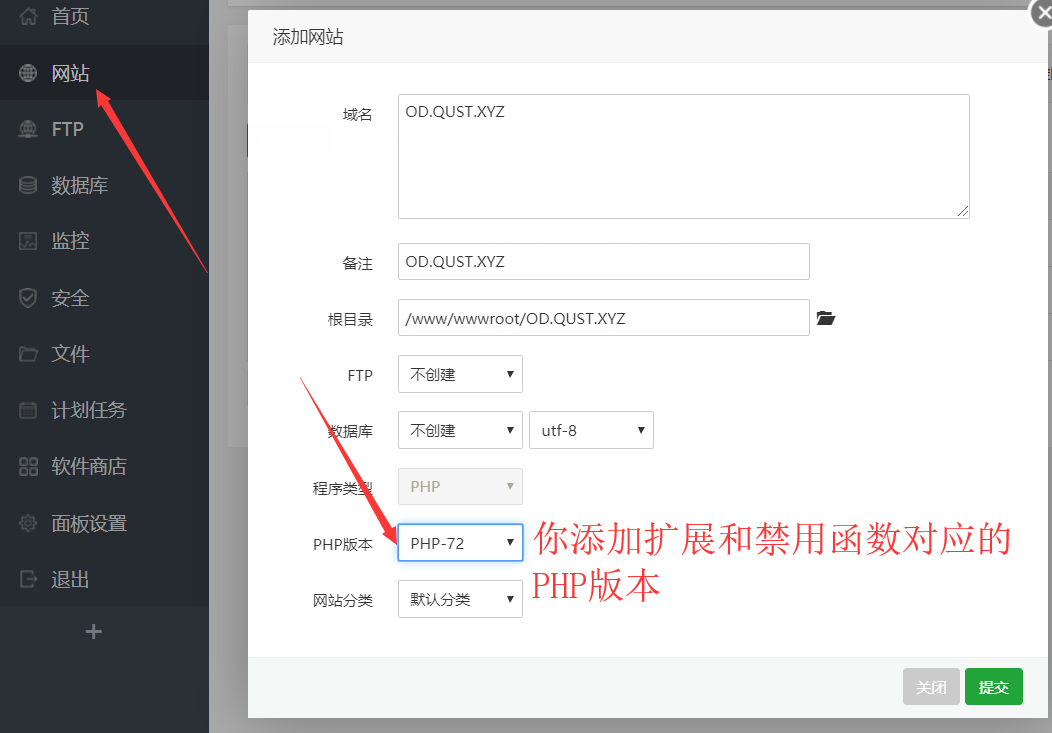Viewport: 1052px width, 733px height.
Task: Open the FTP creation dropdown
Action: [460, 374]
